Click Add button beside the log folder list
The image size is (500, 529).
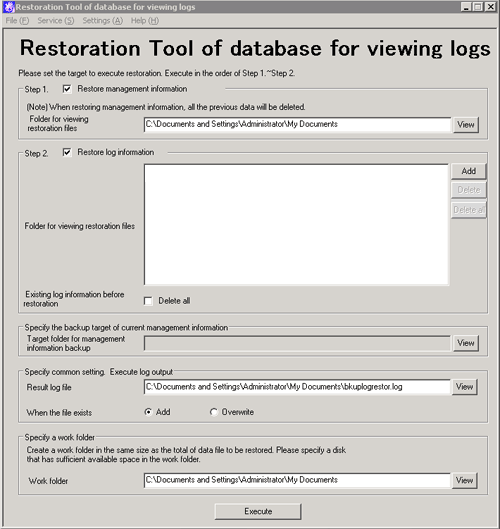pos(468,171)
